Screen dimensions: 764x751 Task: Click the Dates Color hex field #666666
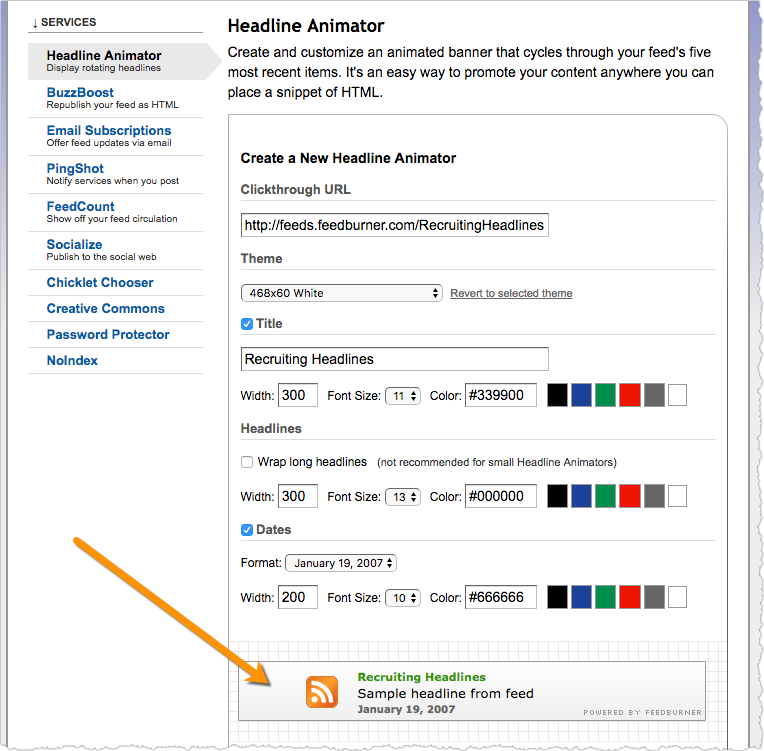(501, 597)
